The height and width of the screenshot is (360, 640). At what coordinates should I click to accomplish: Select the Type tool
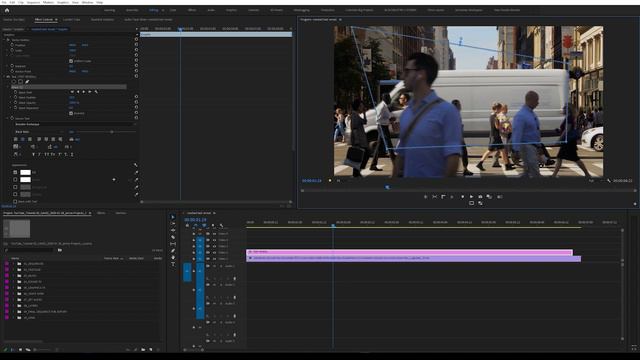tap(173, 264)
